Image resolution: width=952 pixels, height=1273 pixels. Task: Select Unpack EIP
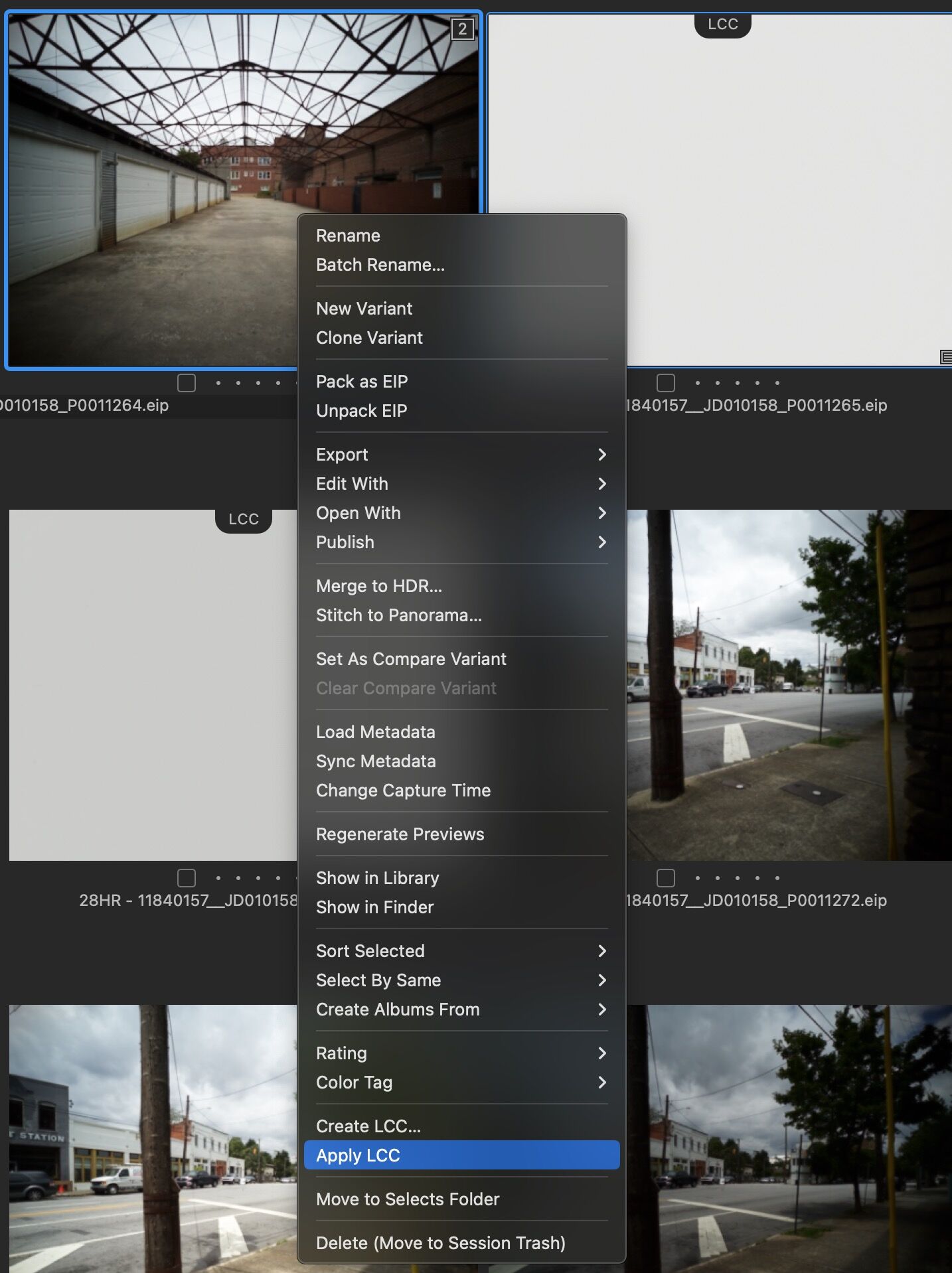pos(462,411)
